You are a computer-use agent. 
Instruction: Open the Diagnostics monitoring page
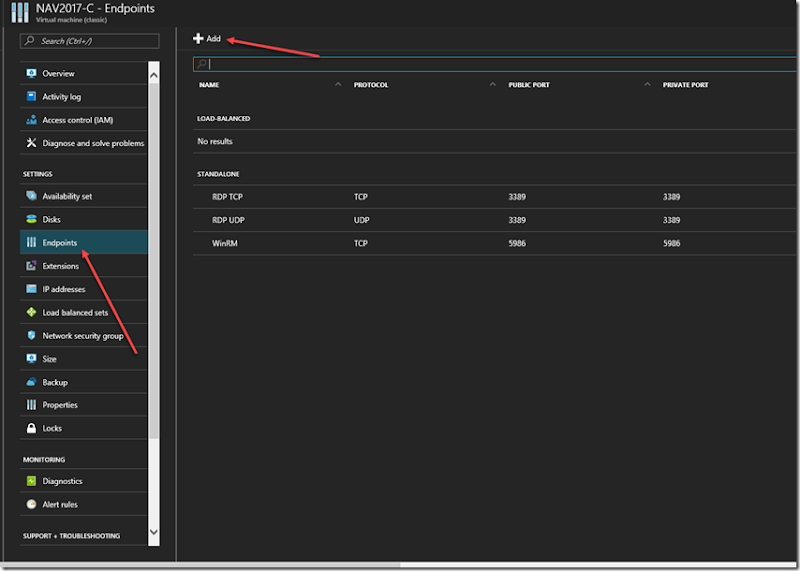point(84,481)
